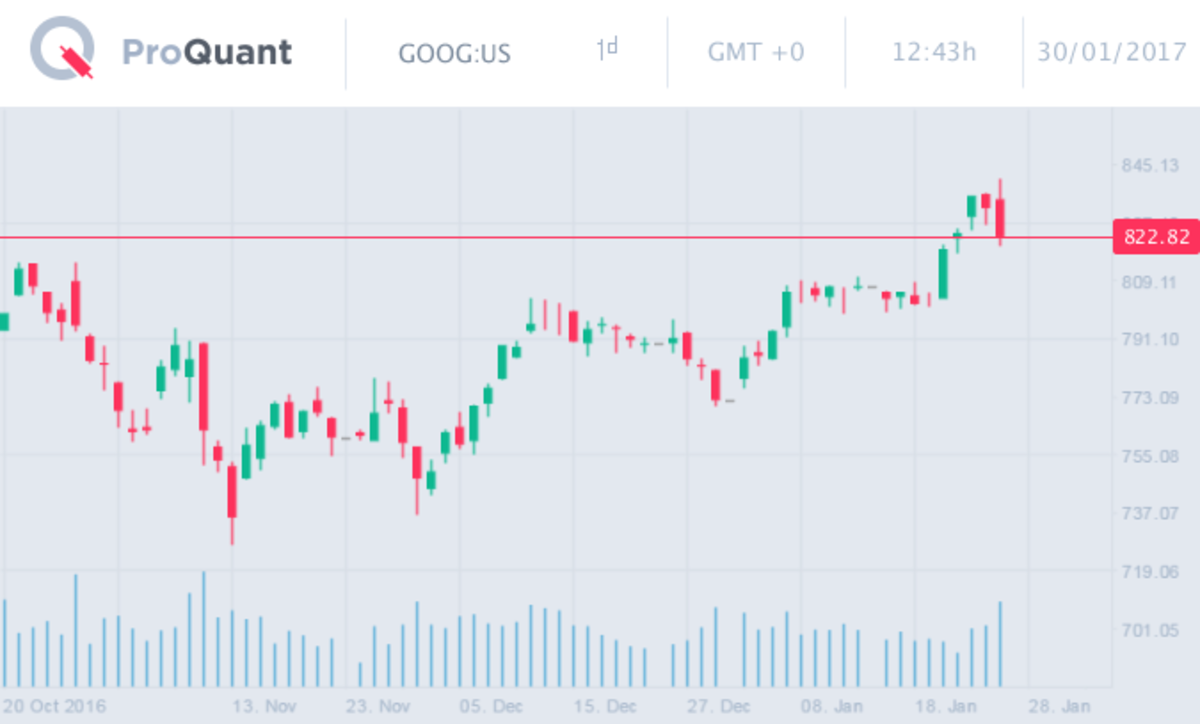The width and height of the screenshot is (1200, 724).
Task: Select the 30/01/2017 date in header
Action: 1110,52
